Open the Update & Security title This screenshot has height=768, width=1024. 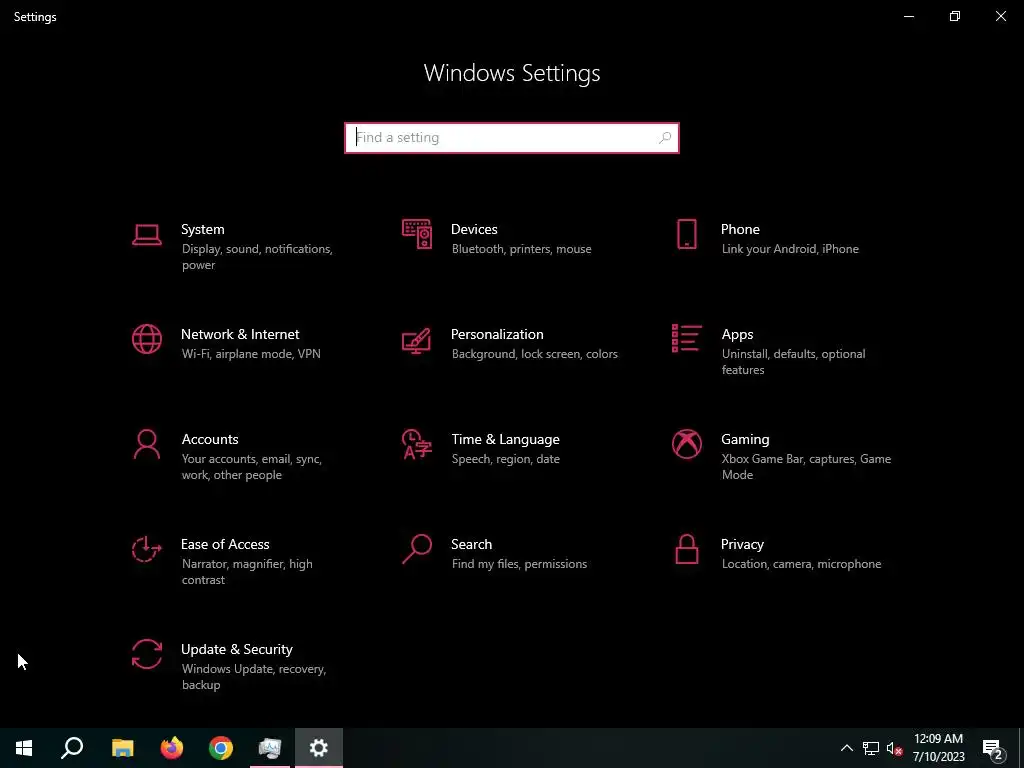[236, 649]
